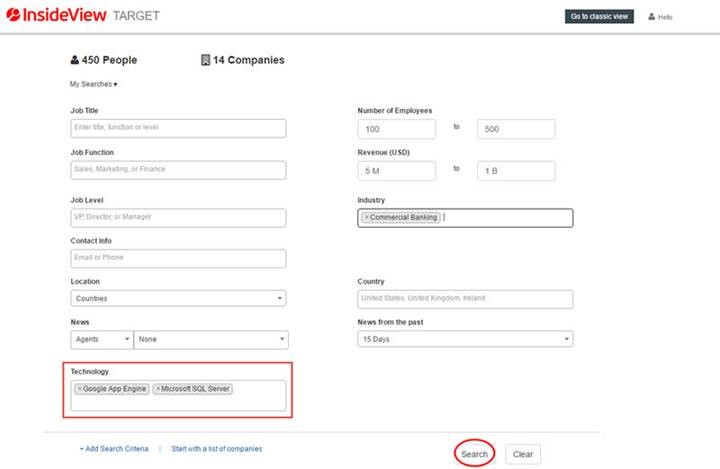Click the people icon beside 450 People

coord(74,60)
